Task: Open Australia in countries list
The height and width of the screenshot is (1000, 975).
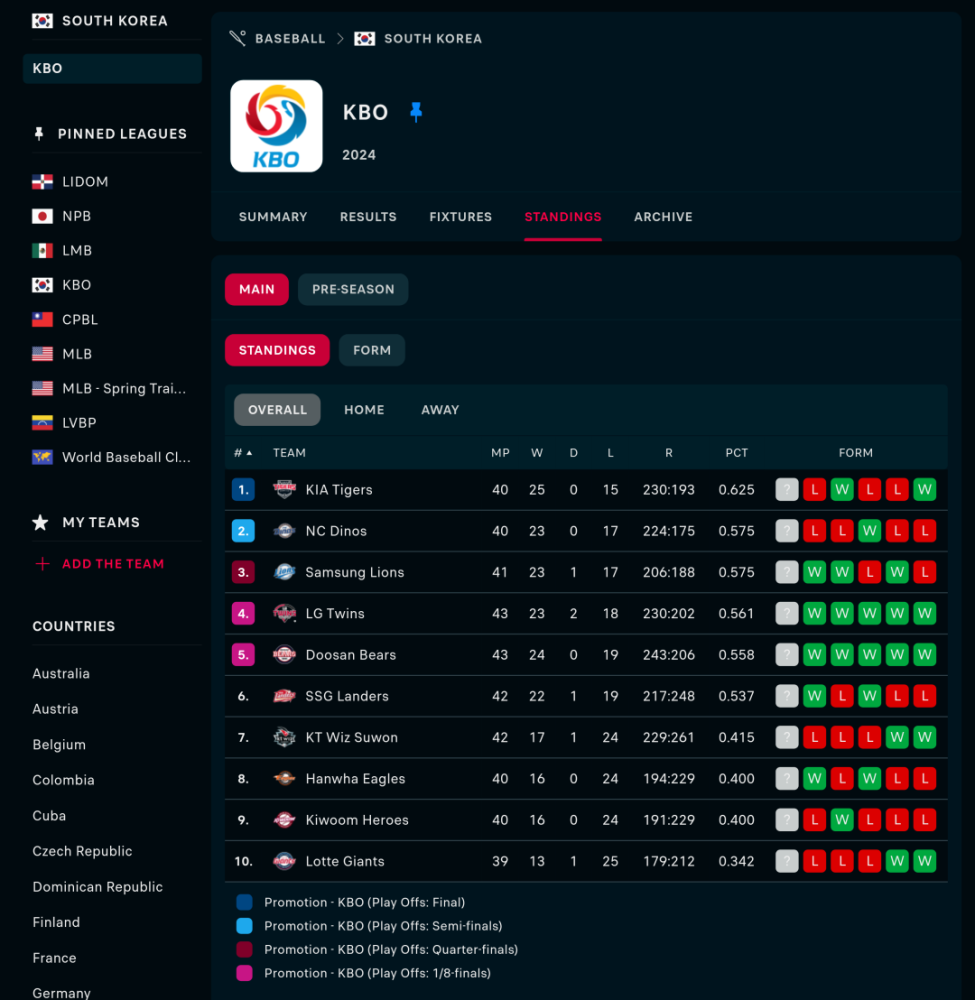Action: pyautogui.click(x=61, y=673)
